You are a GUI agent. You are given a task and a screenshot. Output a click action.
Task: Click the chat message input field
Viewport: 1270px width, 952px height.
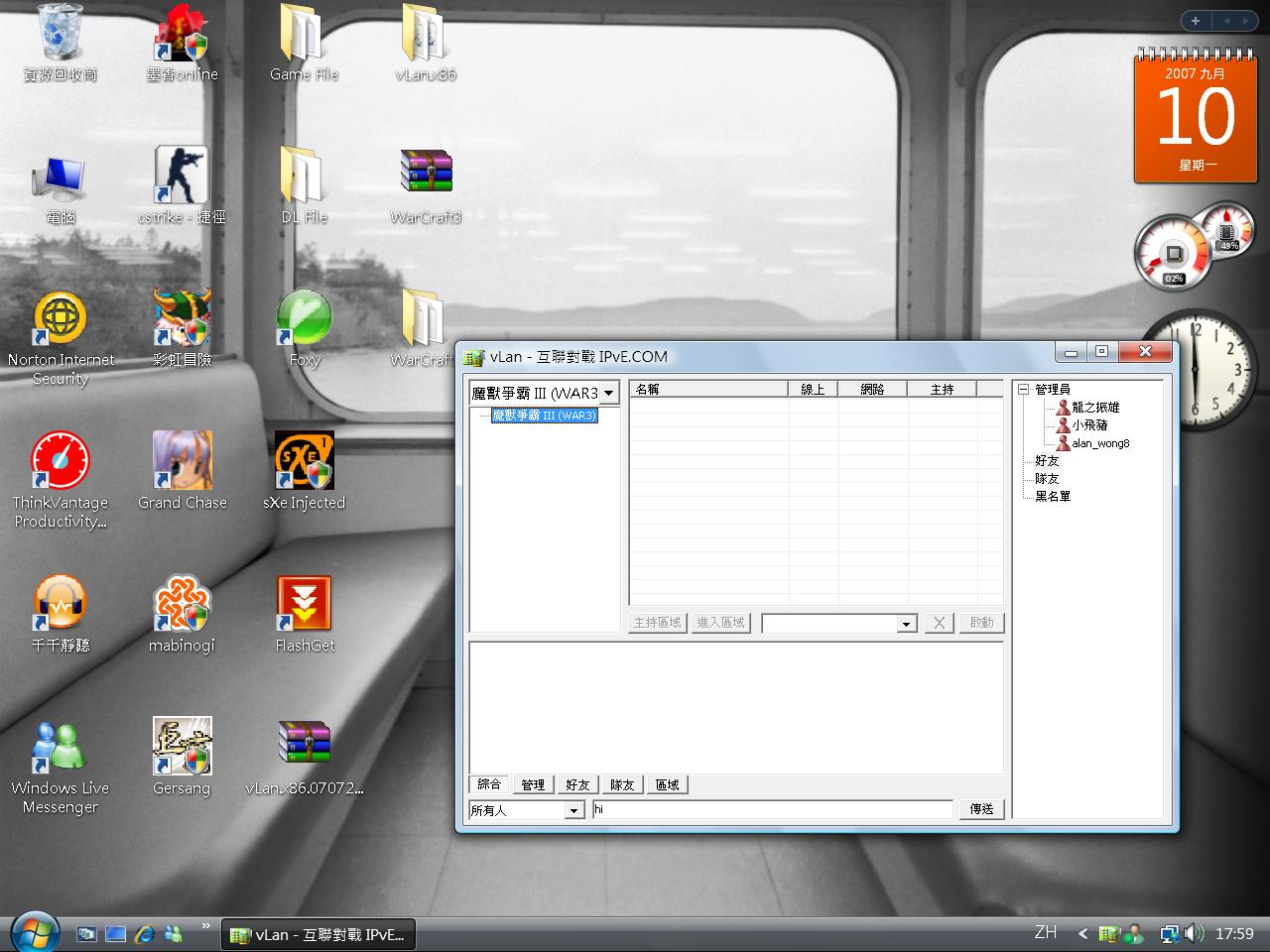coord(772,809)
